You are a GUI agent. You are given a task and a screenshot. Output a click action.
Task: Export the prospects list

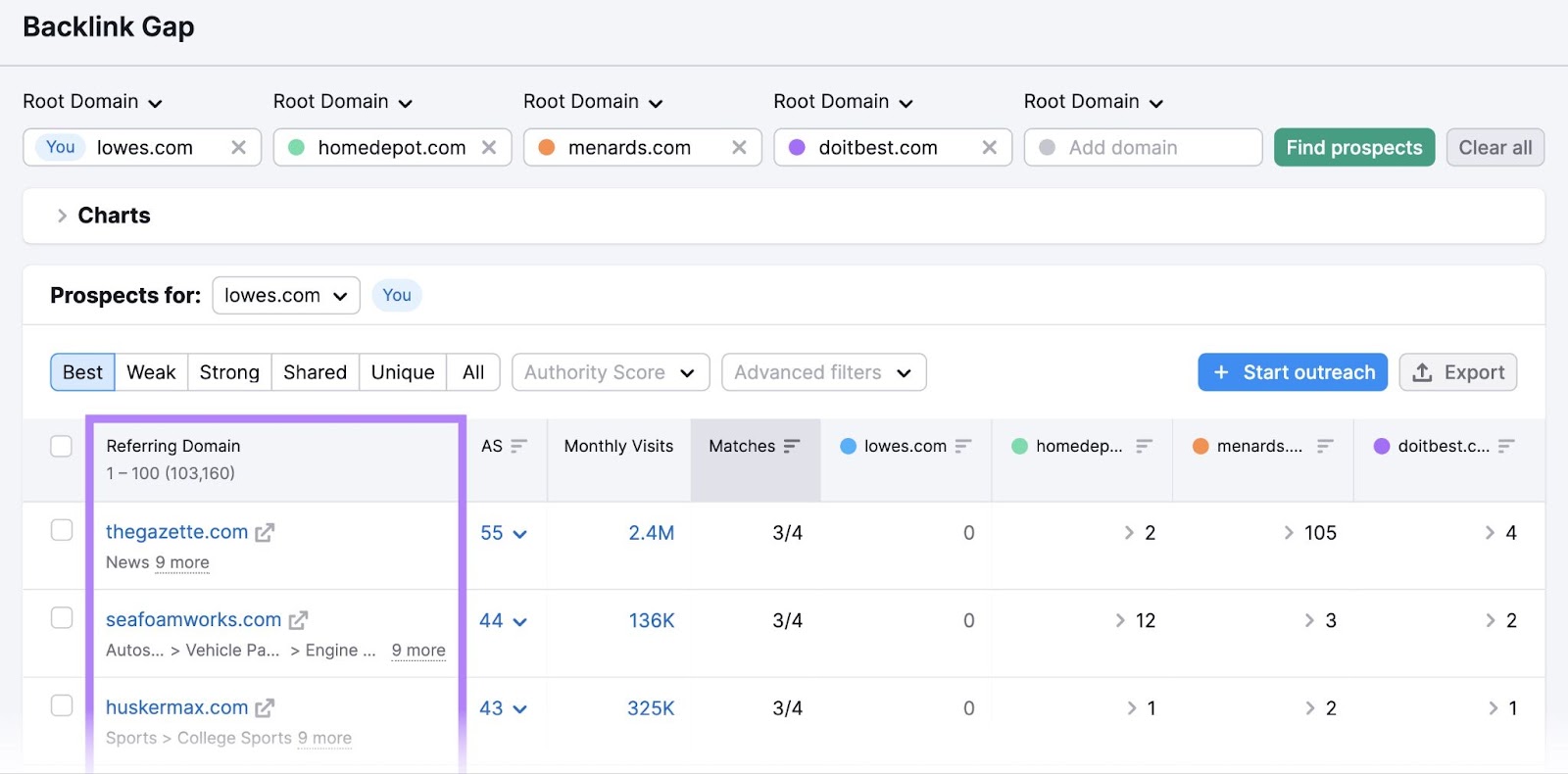(x=1458, y=372)
